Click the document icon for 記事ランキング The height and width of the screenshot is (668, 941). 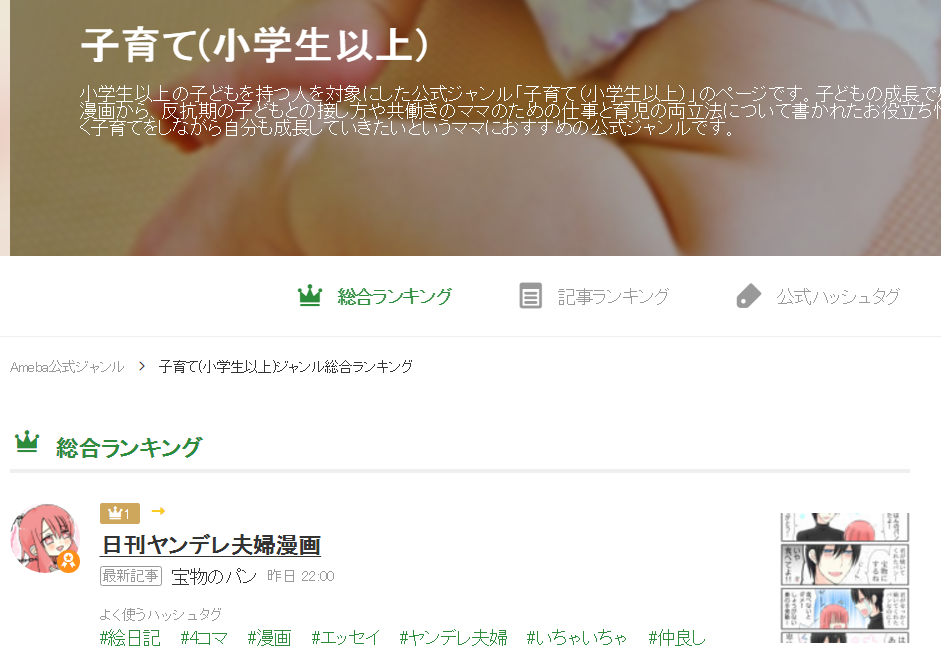(530, 296)
